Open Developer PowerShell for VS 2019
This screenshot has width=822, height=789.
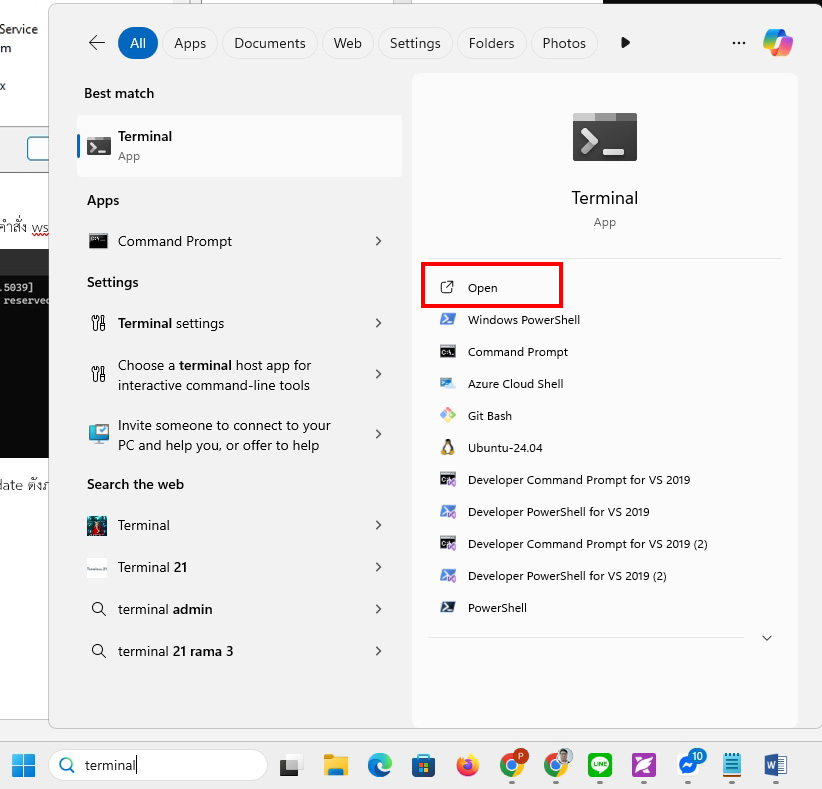(604, 512)
